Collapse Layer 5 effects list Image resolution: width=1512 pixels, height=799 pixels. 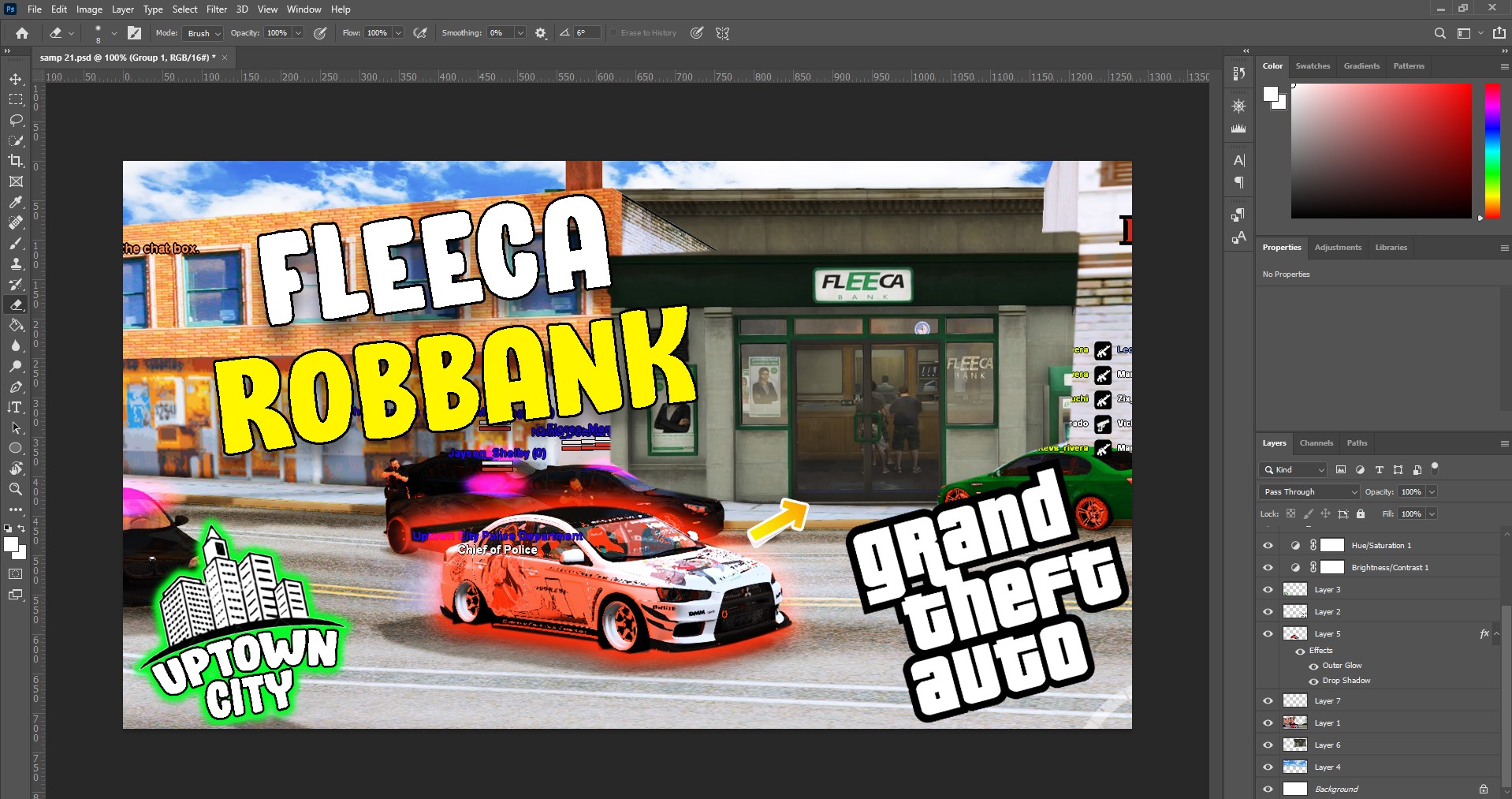1496,633
